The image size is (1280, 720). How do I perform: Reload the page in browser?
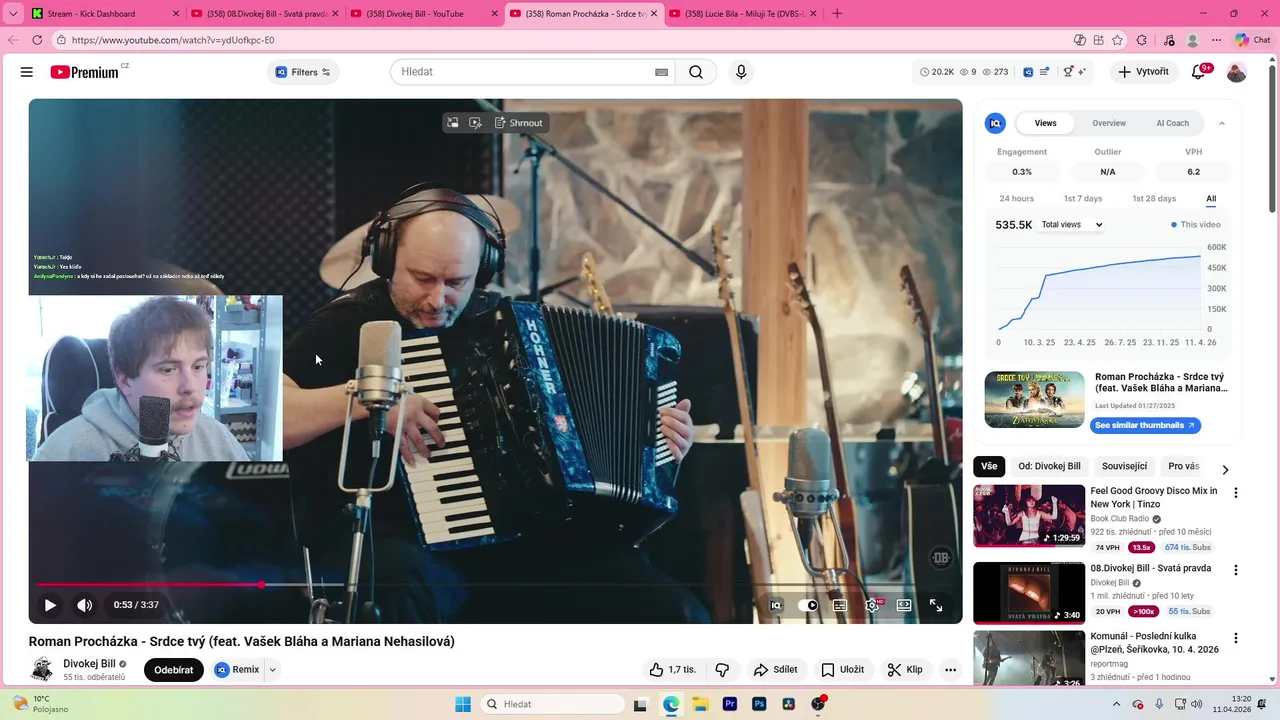pos(37,40)
